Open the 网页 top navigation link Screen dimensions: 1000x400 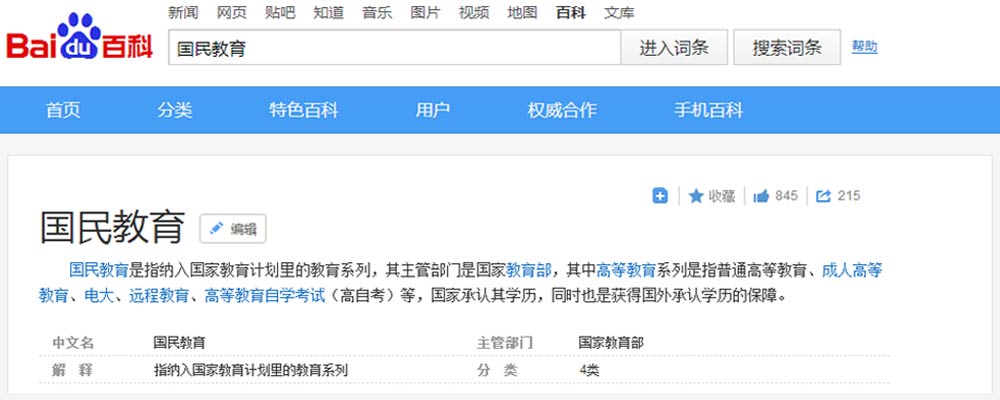click(x=232, y=13)
